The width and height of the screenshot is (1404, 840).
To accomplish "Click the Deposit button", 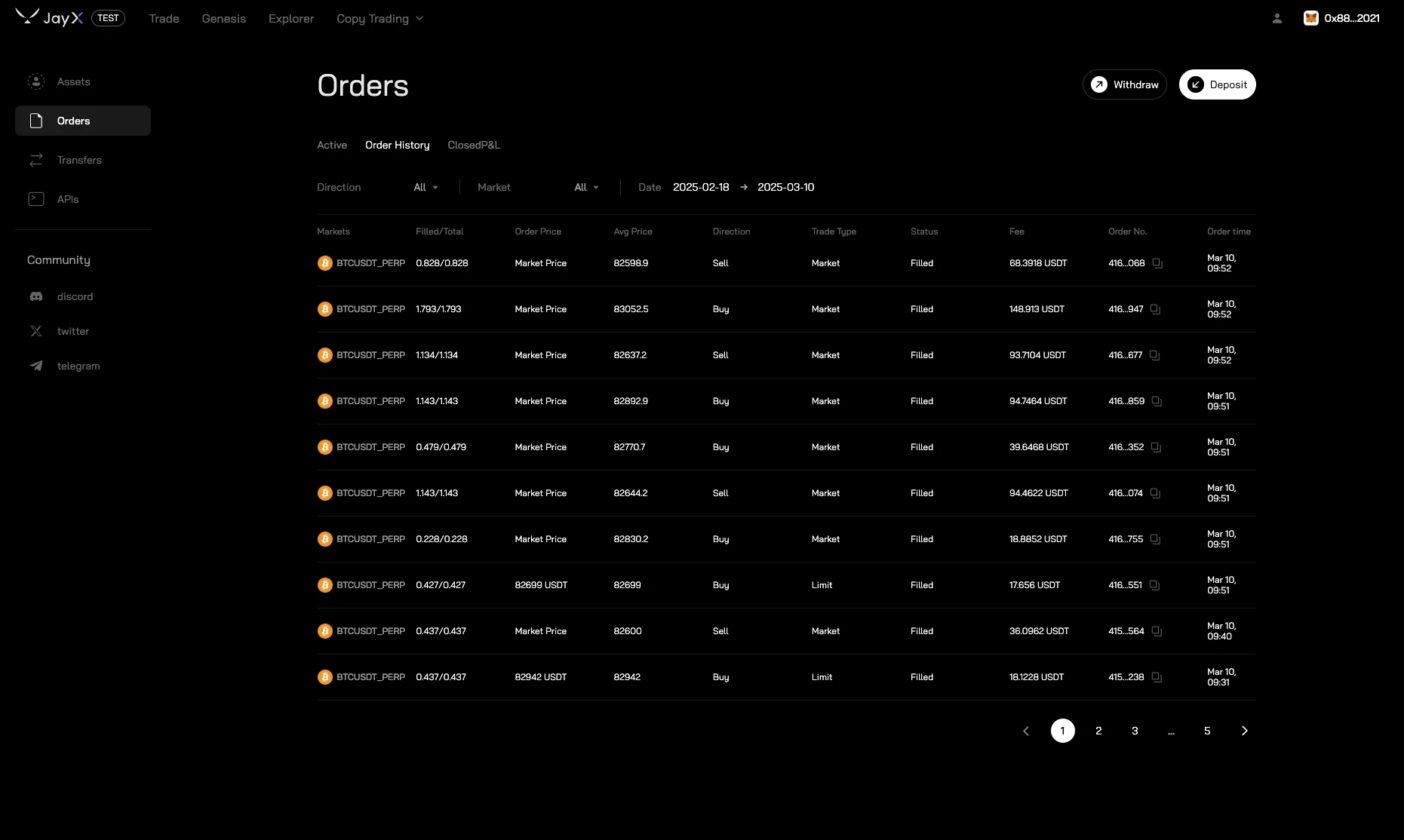I will point(1217,84).
